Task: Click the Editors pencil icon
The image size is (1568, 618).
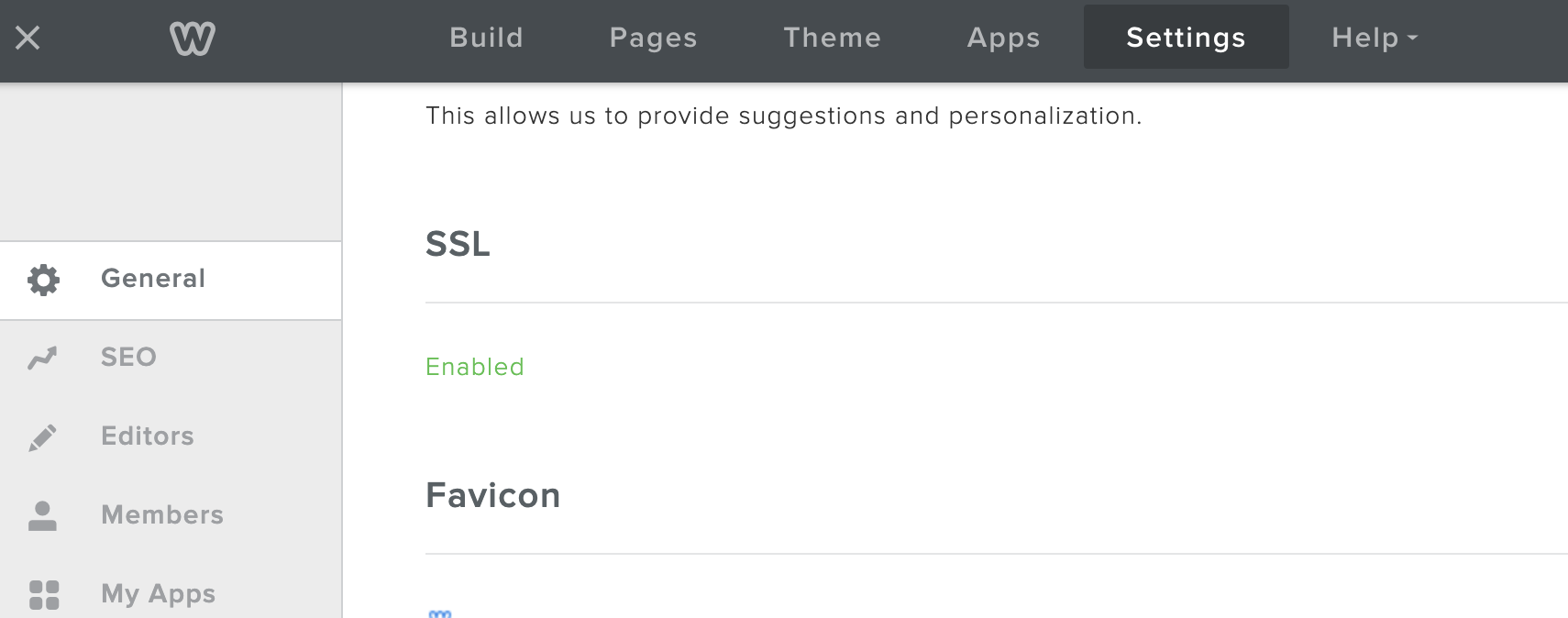Action: click(x=43, y=437)
